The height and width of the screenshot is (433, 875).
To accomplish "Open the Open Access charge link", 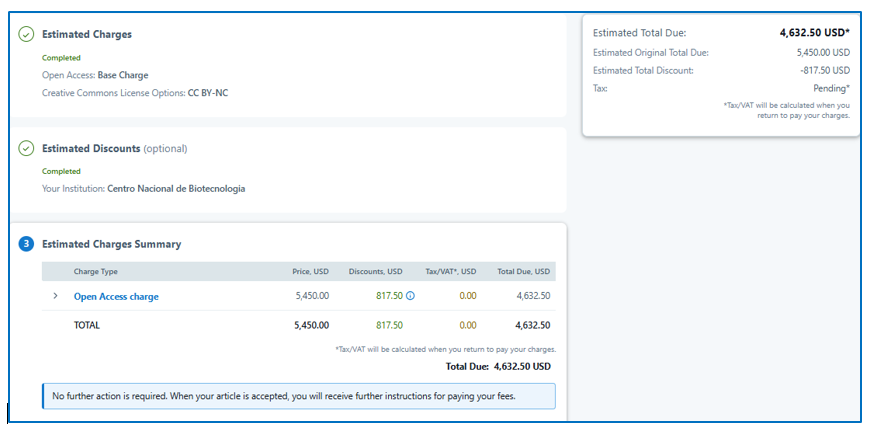I will [116, 296].
